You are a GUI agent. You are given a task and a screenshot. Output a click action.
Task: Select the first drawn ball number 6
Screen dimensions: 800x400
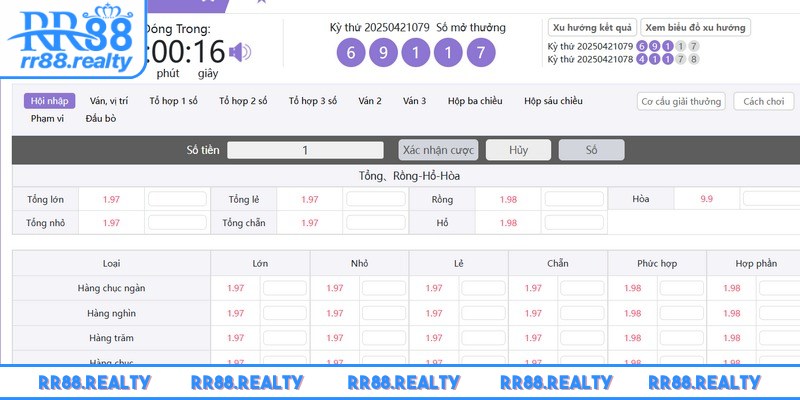coord(351,53)
